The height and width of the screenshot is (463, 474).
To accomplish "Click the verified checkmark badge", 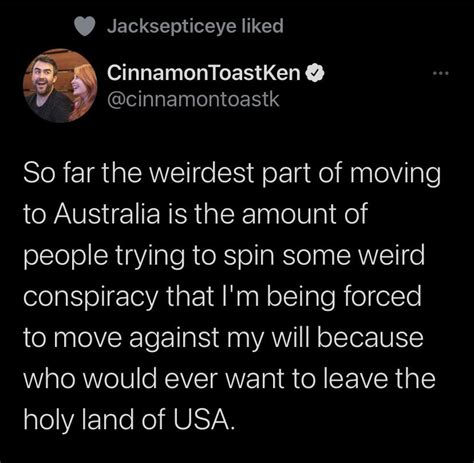I will [315, 73].
